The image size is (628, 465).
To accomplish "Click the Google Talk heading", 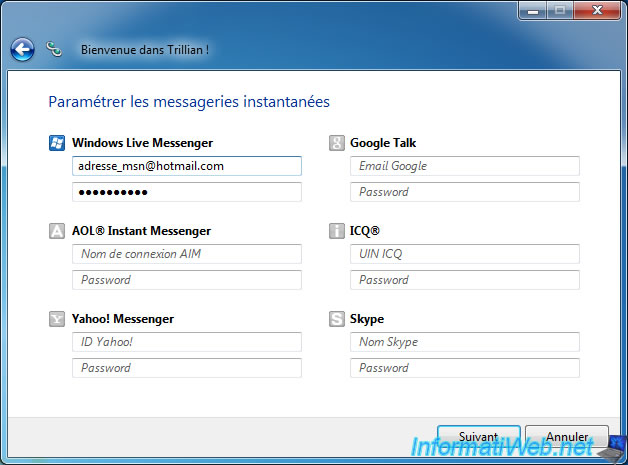I will [x=383, y=143].
